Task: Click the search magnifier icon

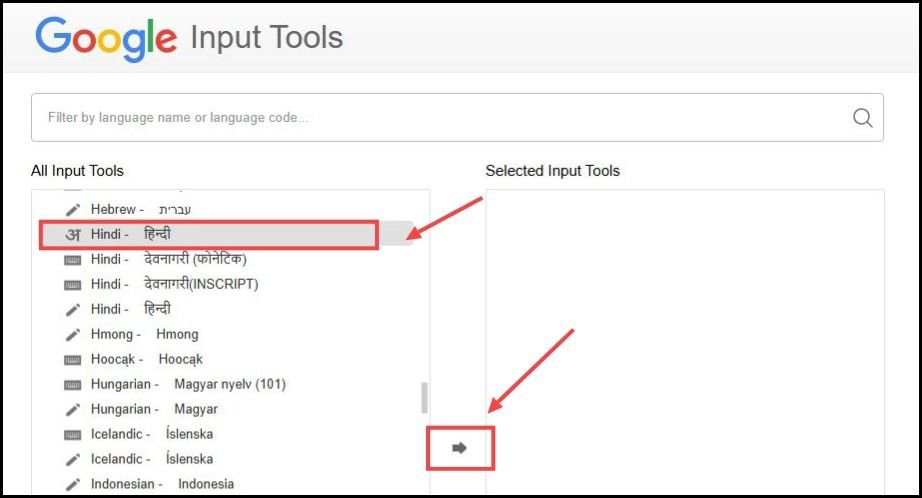Action: click(x=862, y=118)
